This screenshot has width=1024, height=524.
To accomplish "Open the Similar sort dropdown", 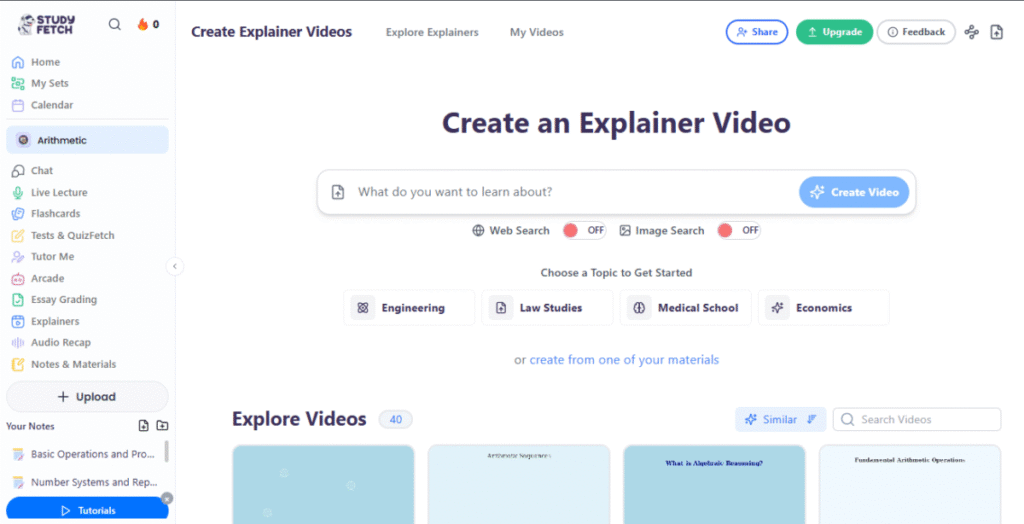I will click(x=780, y=420).
